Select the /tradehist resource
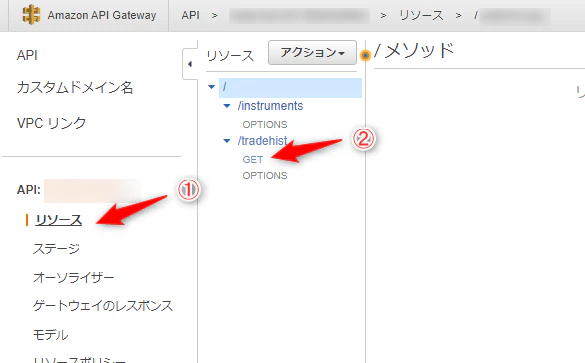This screenshot has width=585, height=363. 263,141
